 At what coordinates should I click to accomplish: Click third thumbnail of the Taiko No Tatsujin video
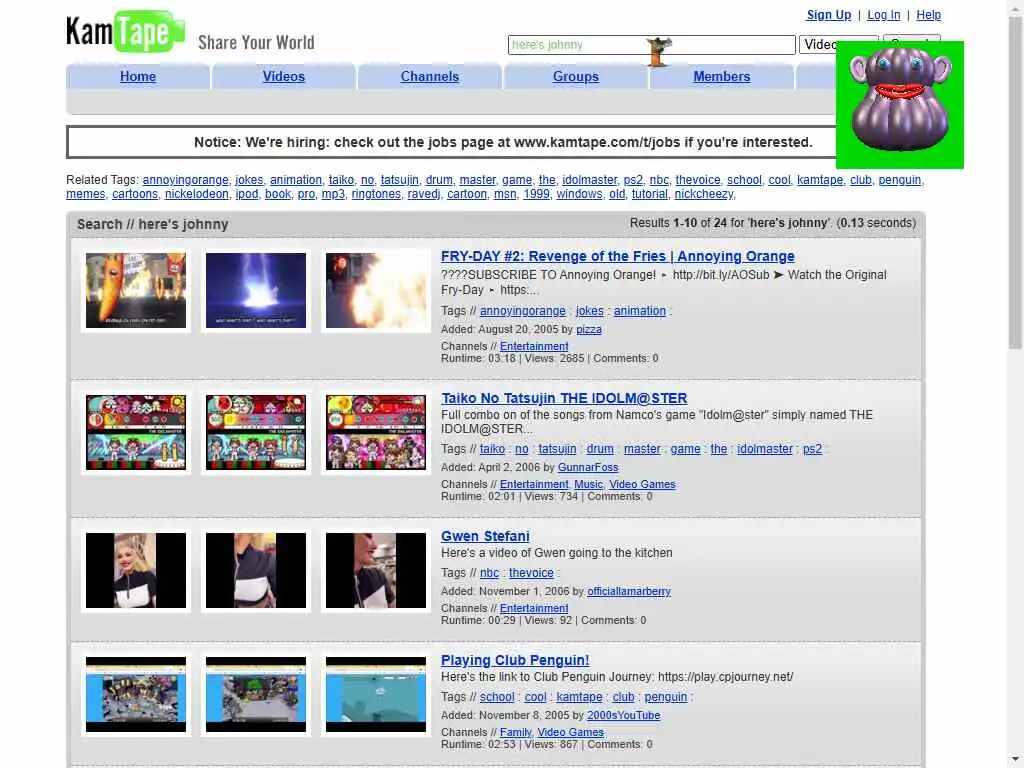click(376, 432)
